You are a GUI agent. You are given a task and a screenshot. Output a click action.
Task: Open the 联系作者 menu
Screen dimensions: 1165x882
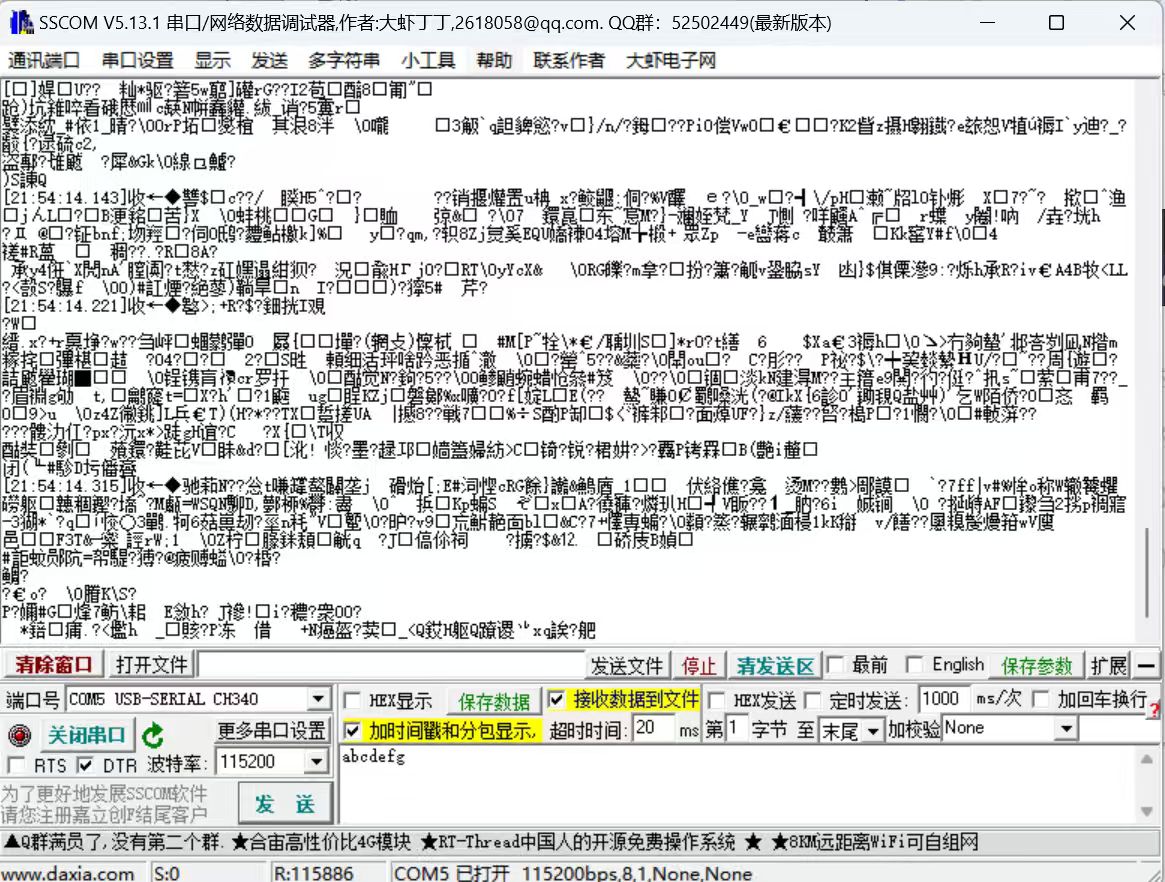[x=569, y=60]
